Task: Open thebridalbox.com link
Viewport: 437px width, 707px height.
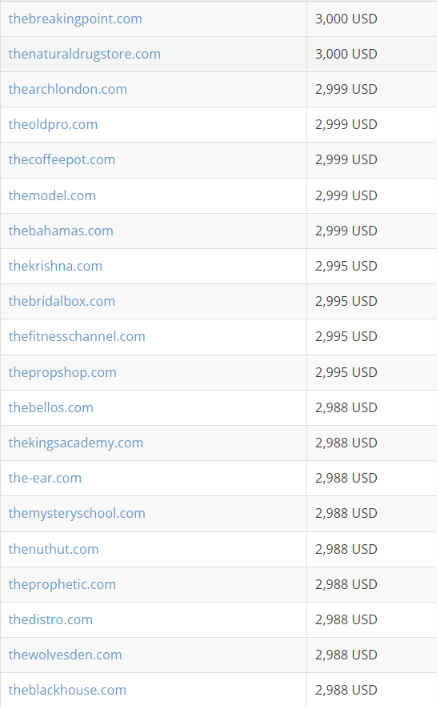Action: (62, 301)
